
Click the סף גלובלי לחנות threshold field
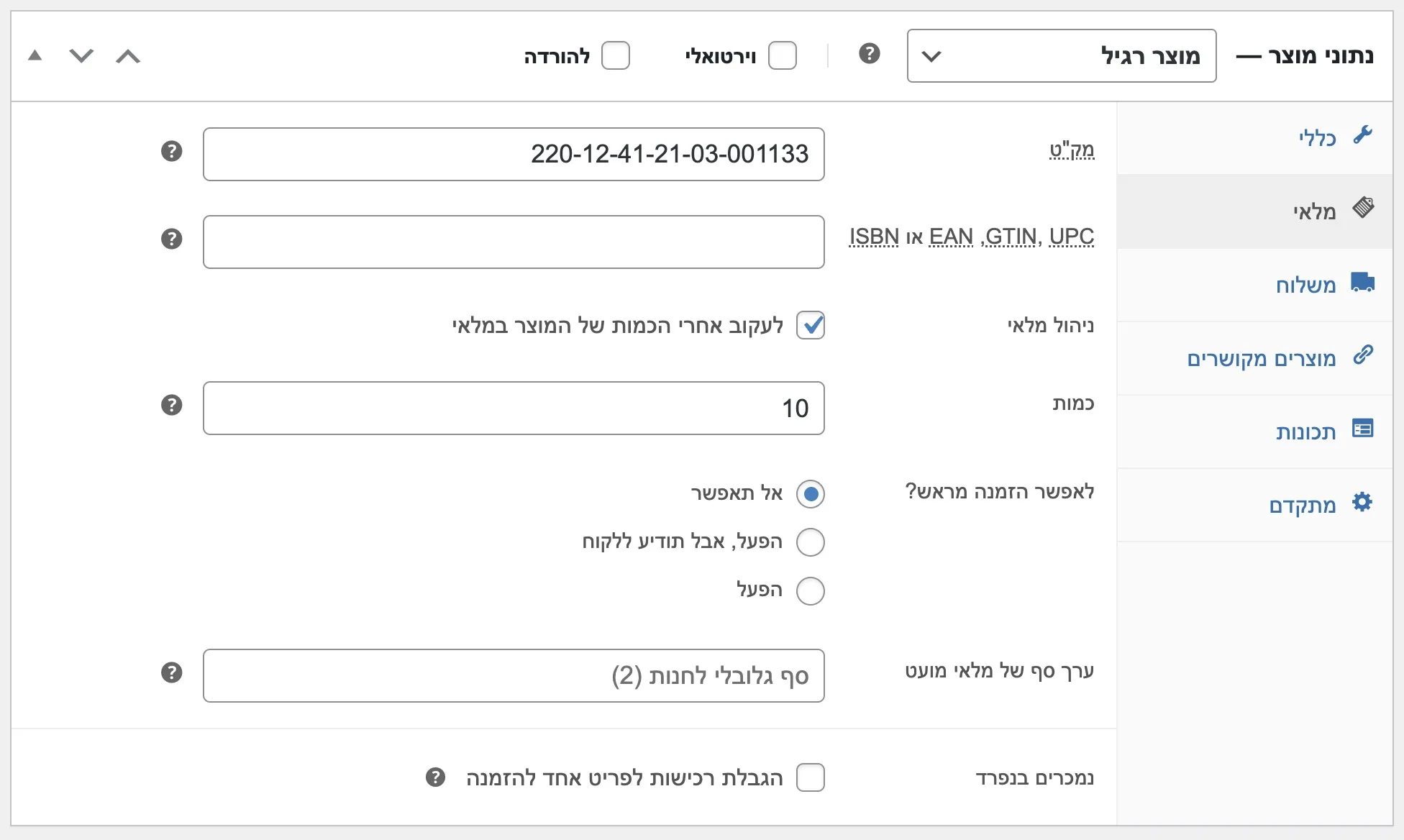[514, 675]
